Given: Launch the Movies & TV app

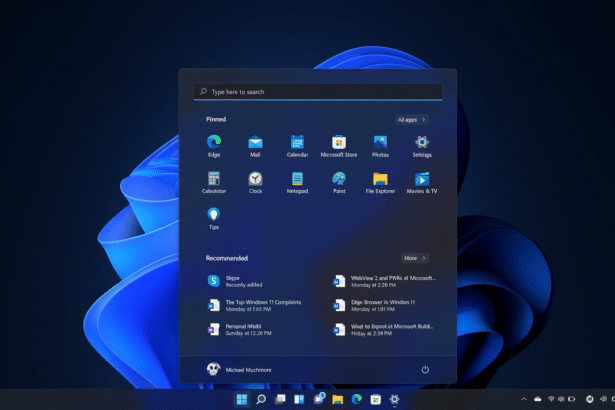Looking at the screenshot, I should click(x=422, y=182).
